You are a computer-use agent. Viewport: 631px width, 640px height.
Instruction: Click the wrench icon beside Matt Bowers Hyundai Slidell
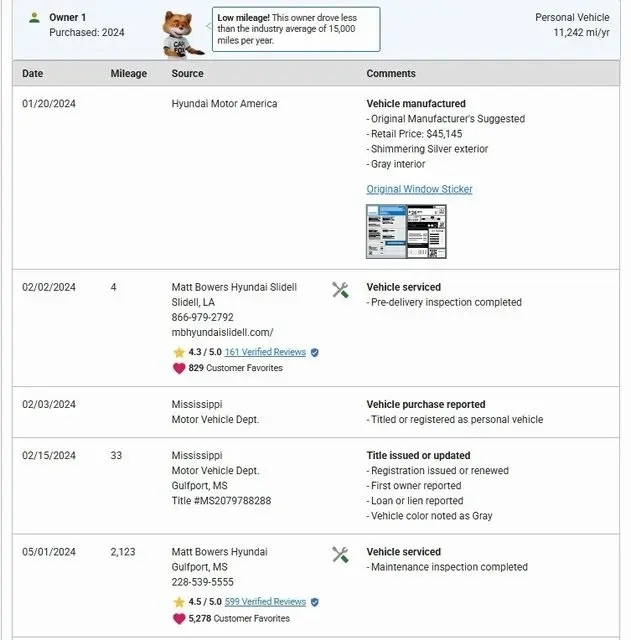pyautogui.click(x=340, y=290)
